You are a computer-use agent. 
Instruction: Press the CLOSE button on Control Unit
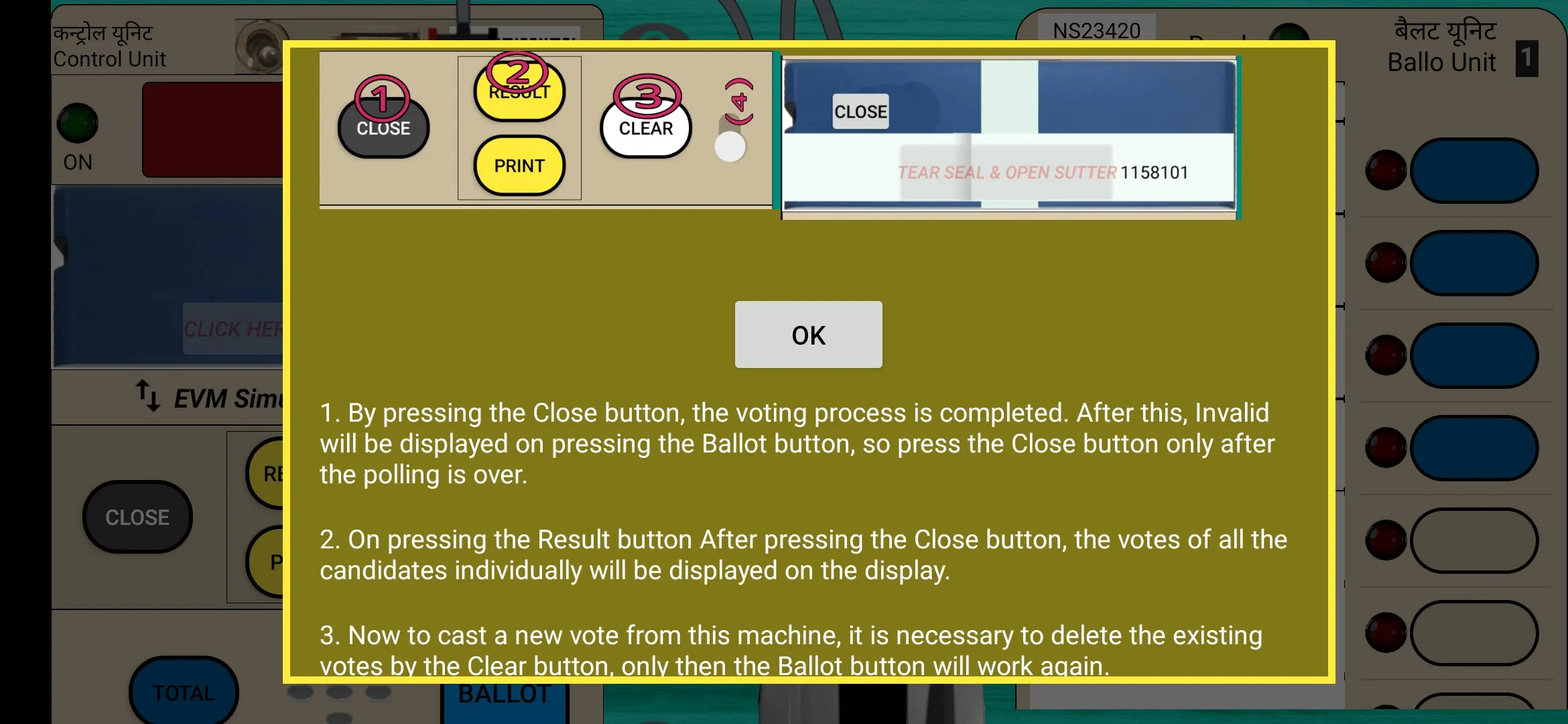(137, 517)
